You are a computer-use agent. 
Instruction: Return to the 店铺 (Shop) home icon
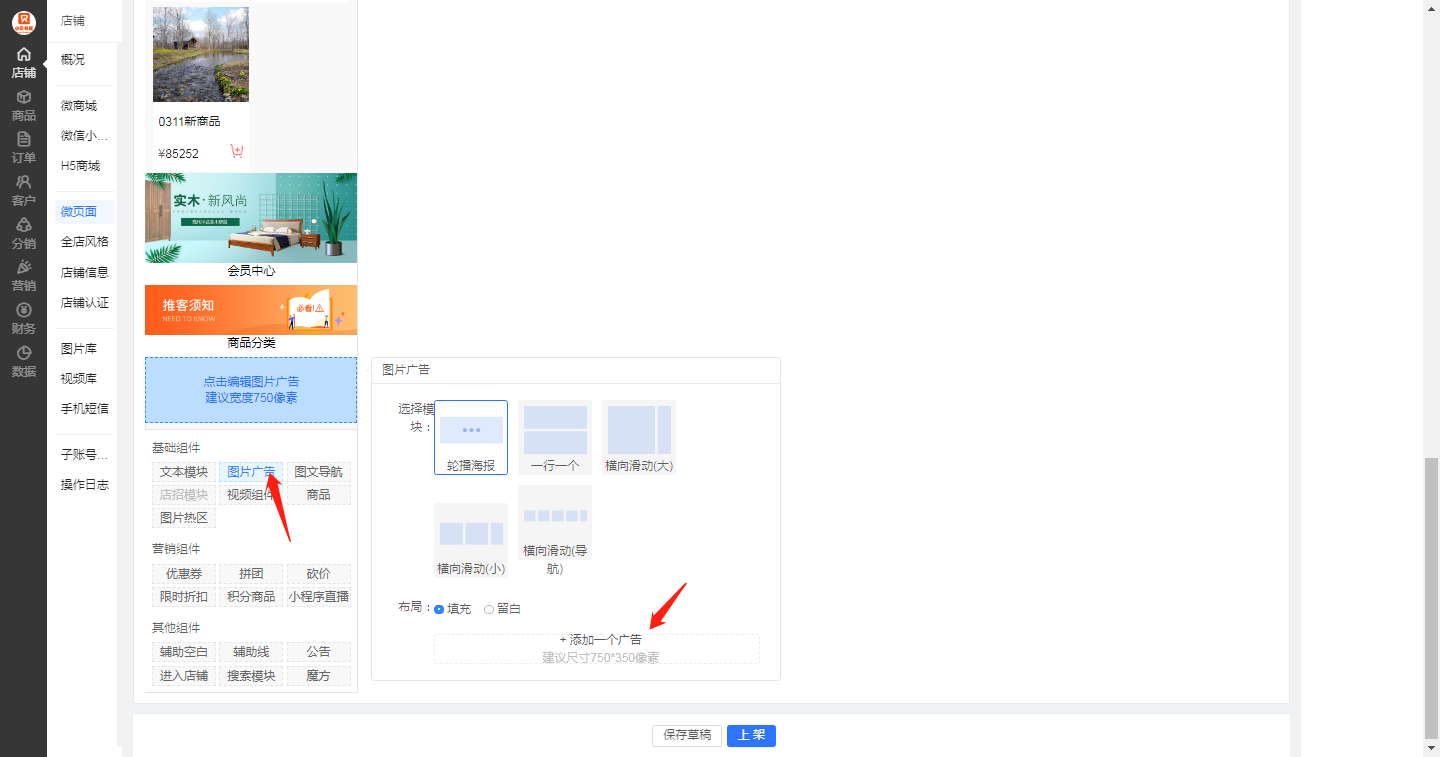point(23,62)
